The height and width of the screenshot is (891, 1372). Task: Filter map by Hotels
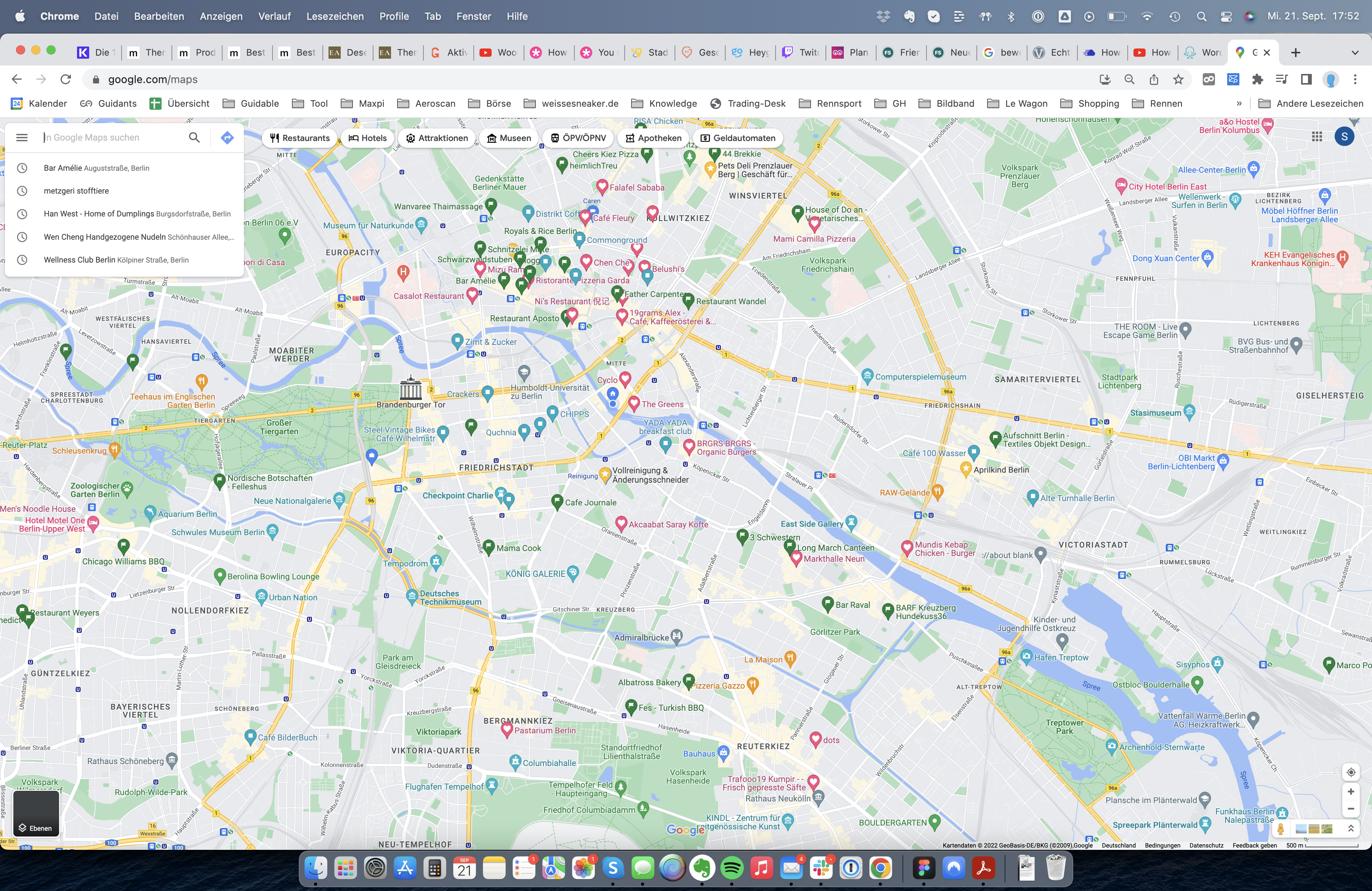367,138
